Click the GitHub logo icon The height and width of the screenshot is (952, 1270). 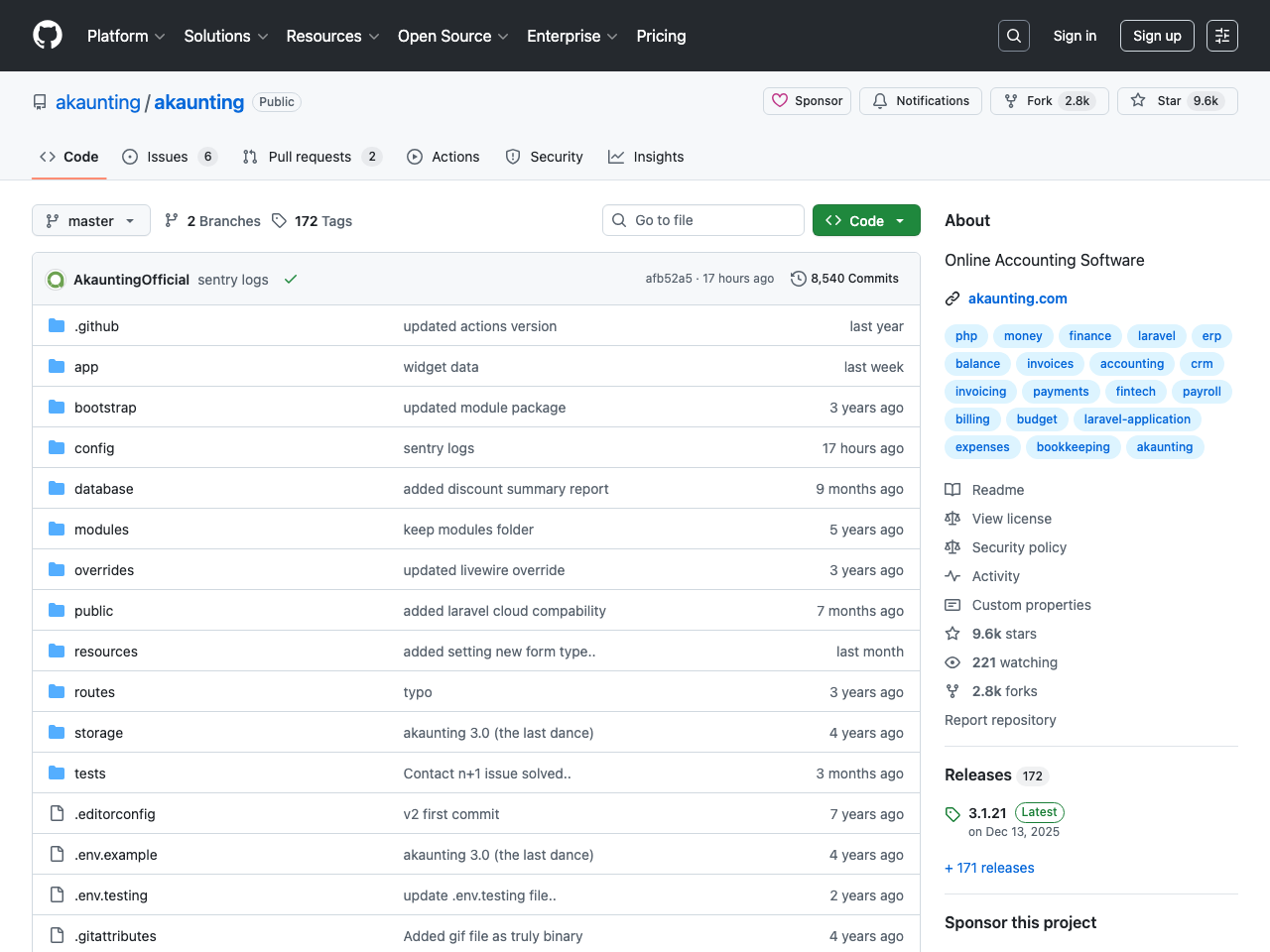[x=48, y=36]
